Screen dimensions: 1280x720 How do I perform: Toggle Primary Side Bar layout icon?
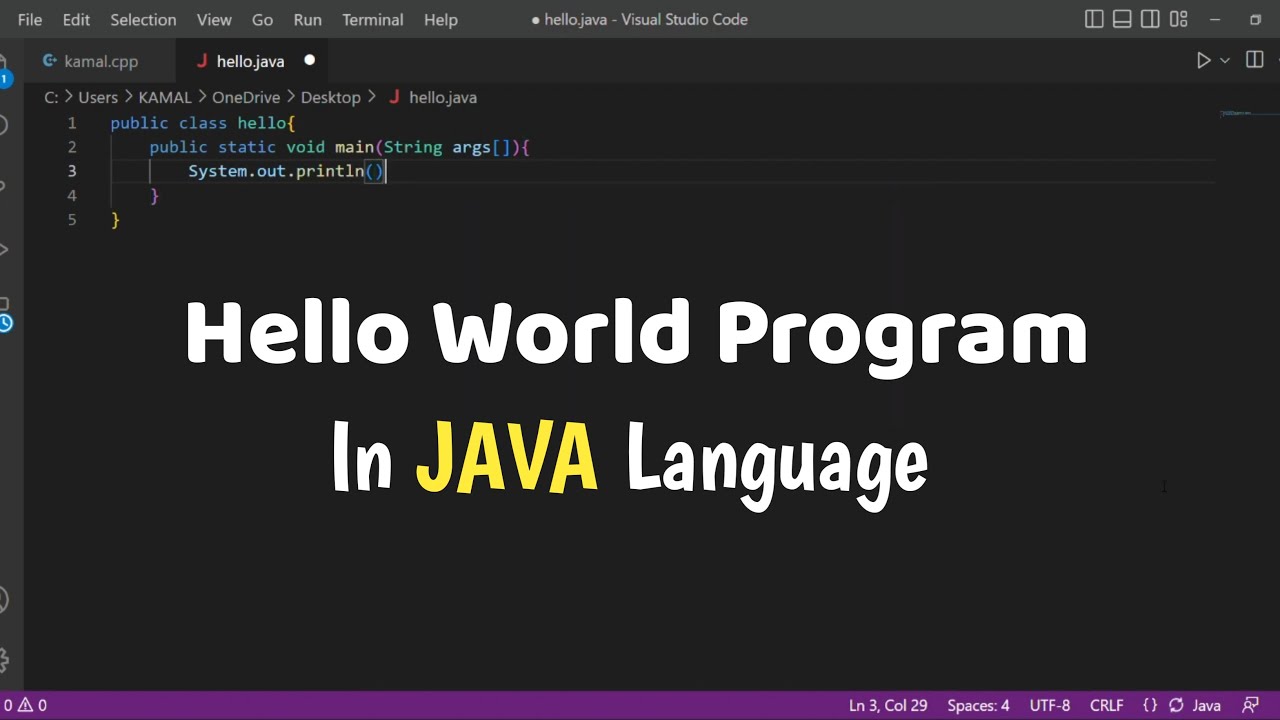[x=1094, y=19]
